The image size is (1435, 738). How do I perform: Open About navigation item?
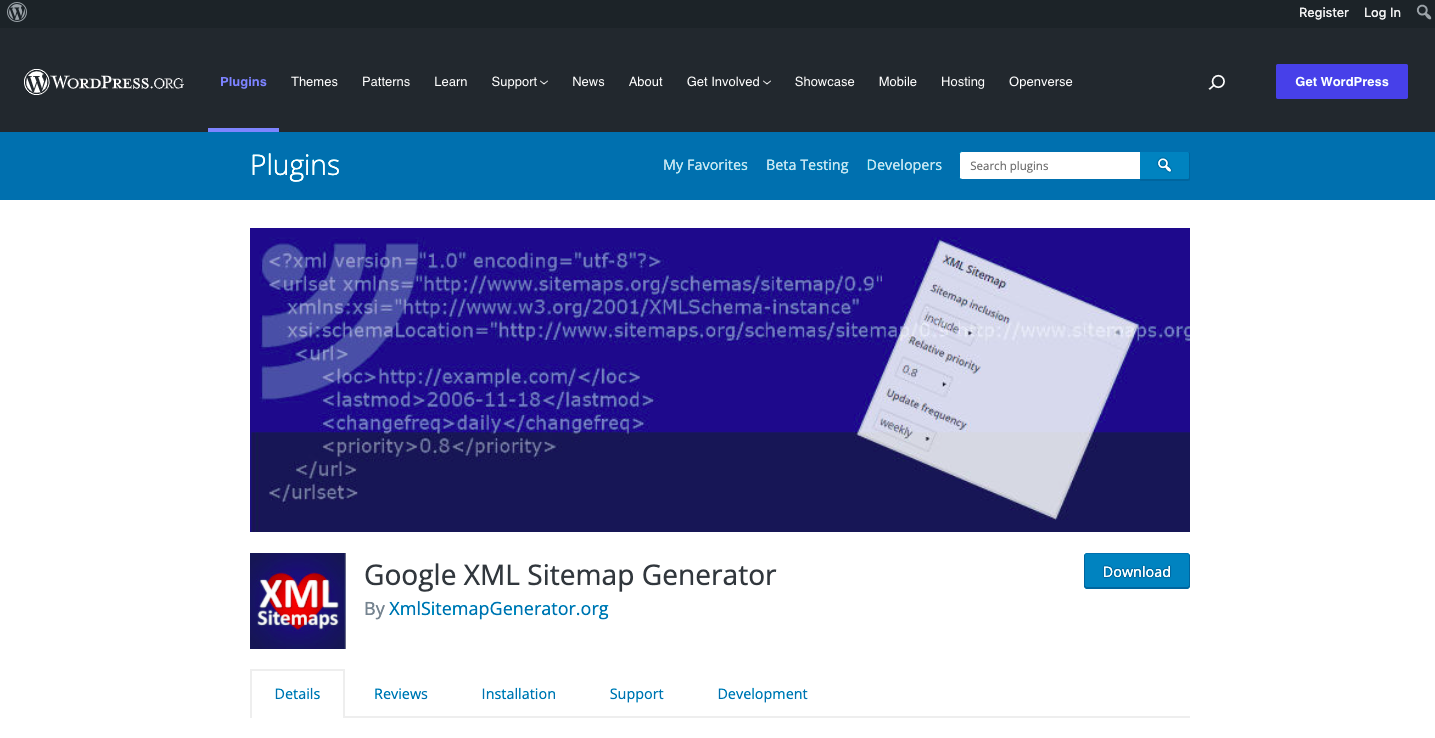(645, 82)
